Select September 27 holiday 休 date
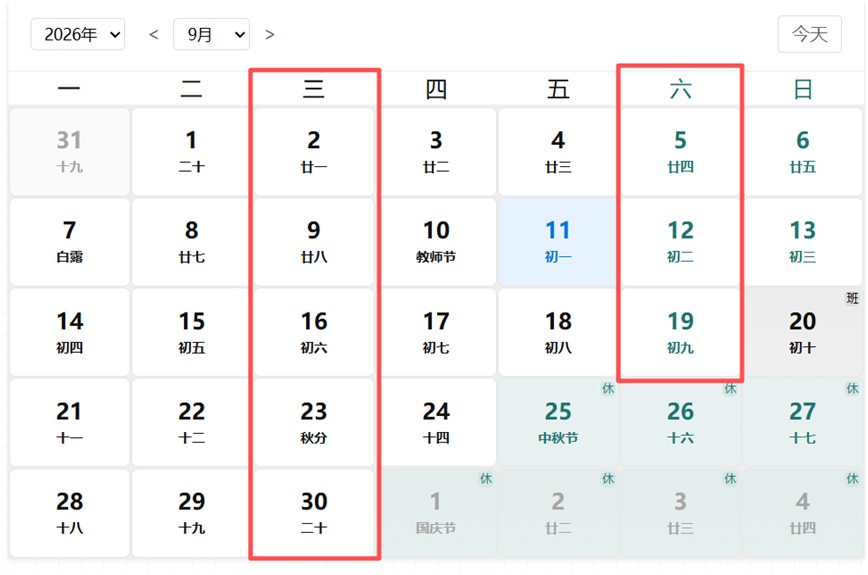Viewport: 868px width, 575px height. tap(803, 423)
